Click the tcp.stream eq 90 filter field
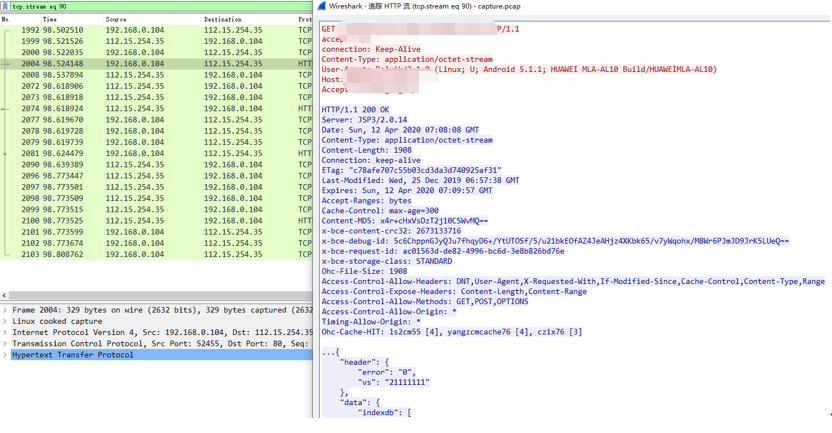Viewport: 832px width, 433px height. [161, 6]
